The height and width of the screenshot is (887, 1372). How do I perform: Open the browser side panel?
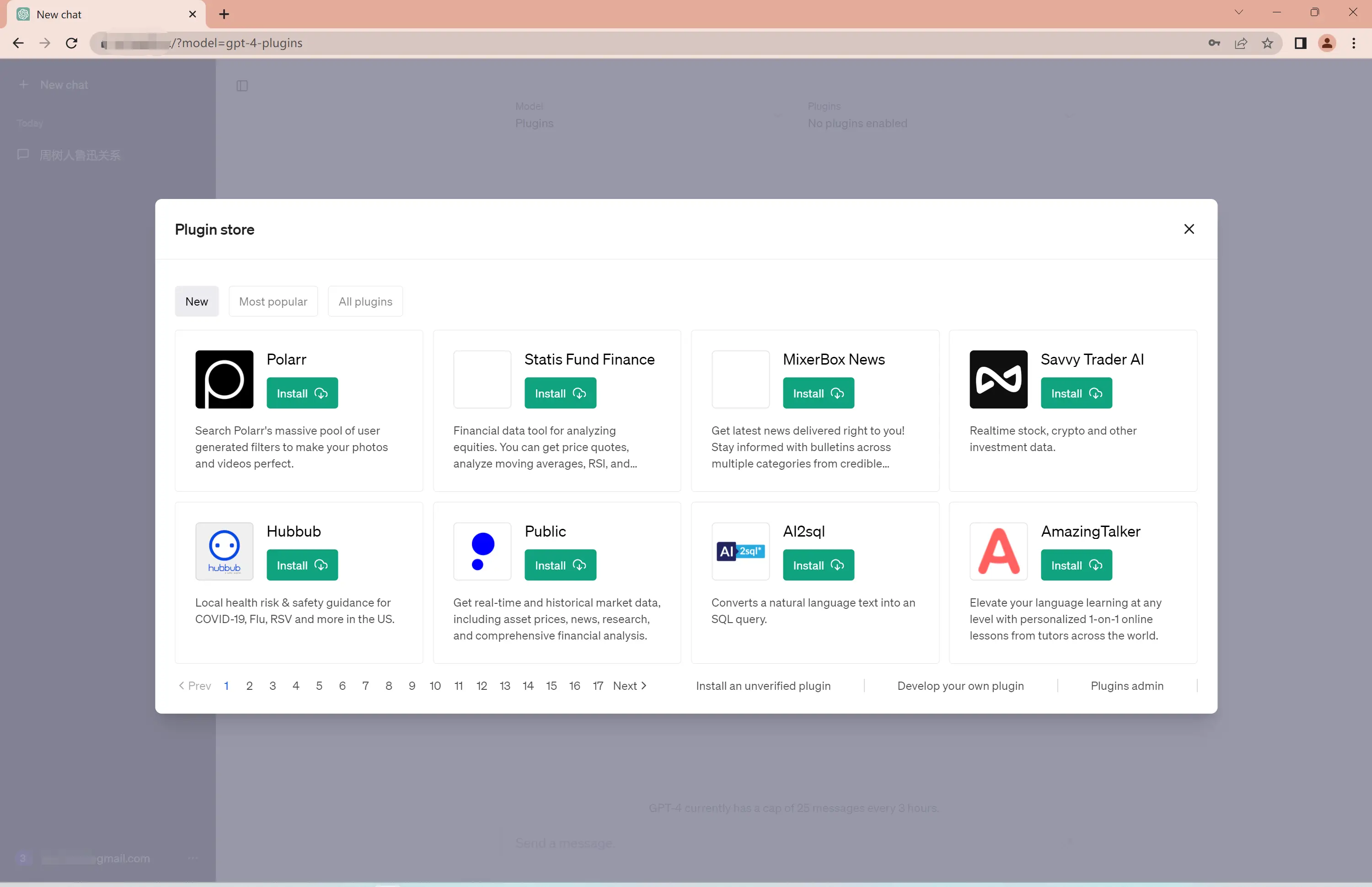pos(1300,43)
